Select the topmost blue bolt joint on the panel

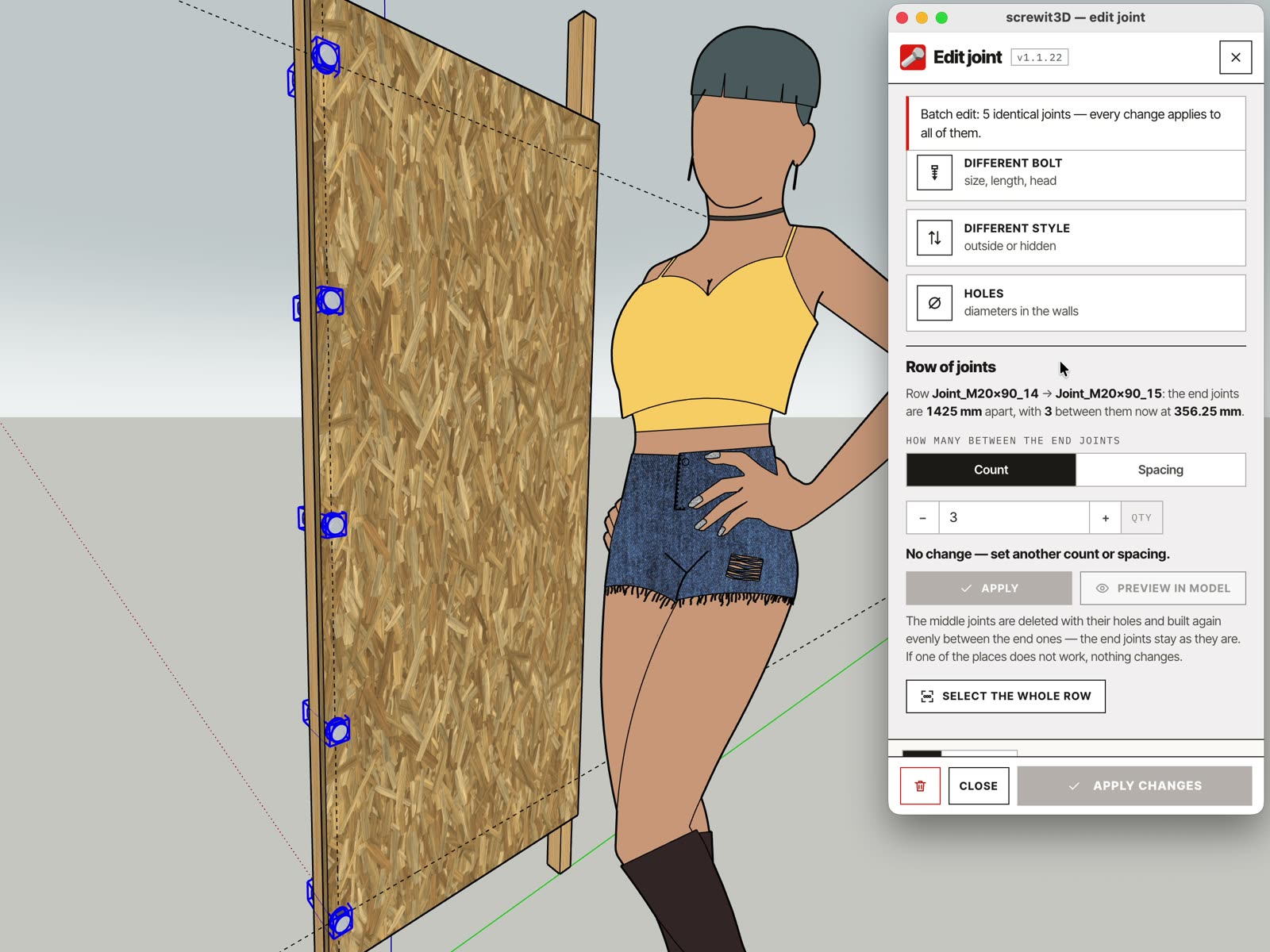(x=325, y=56)
